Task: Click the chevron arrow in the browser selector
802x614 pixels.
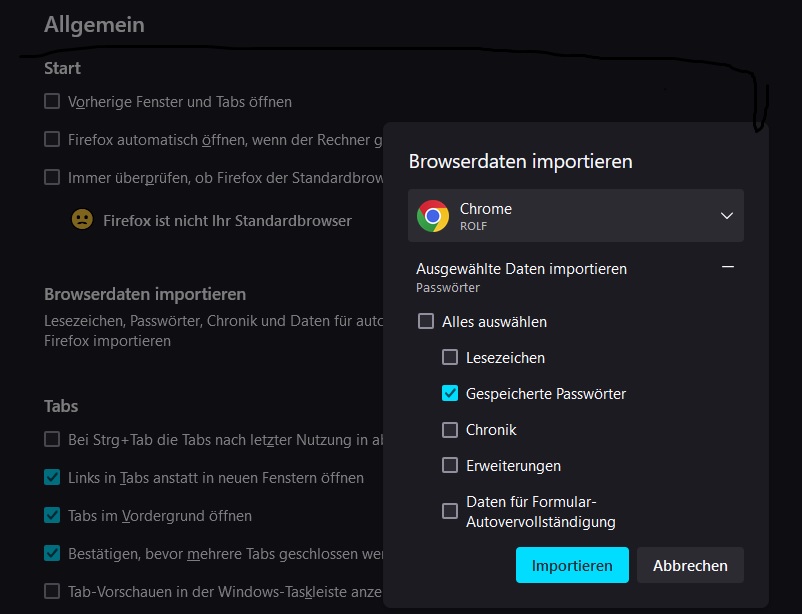Action: (727, 216)
